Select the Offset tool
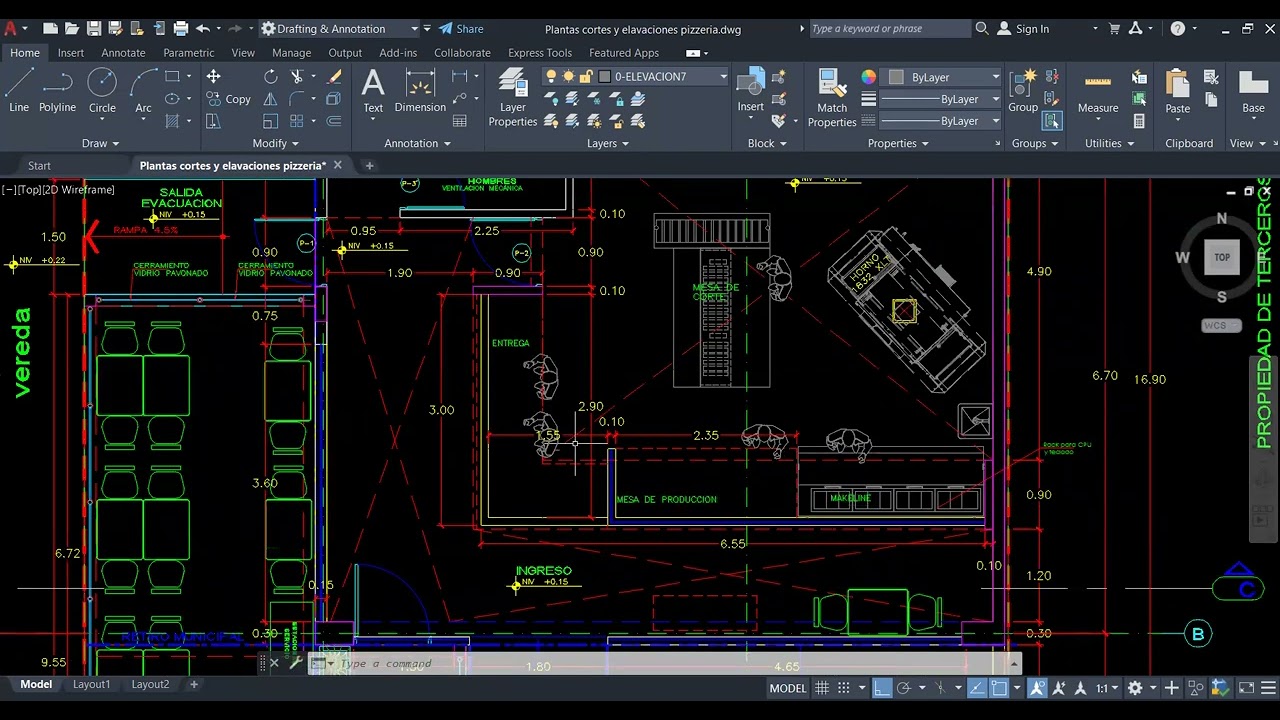Viewport: 1280px width, 720px height. pyautogui.click(x=334, y=121)
